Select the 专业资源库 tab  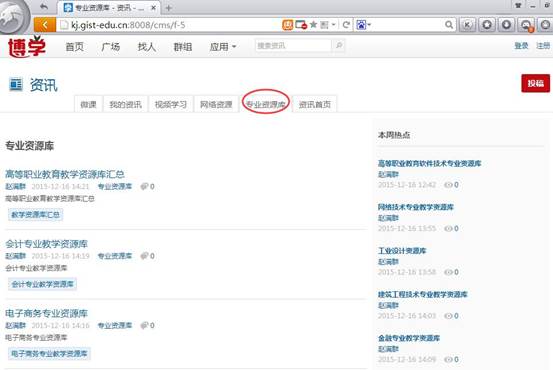[266, 104]
